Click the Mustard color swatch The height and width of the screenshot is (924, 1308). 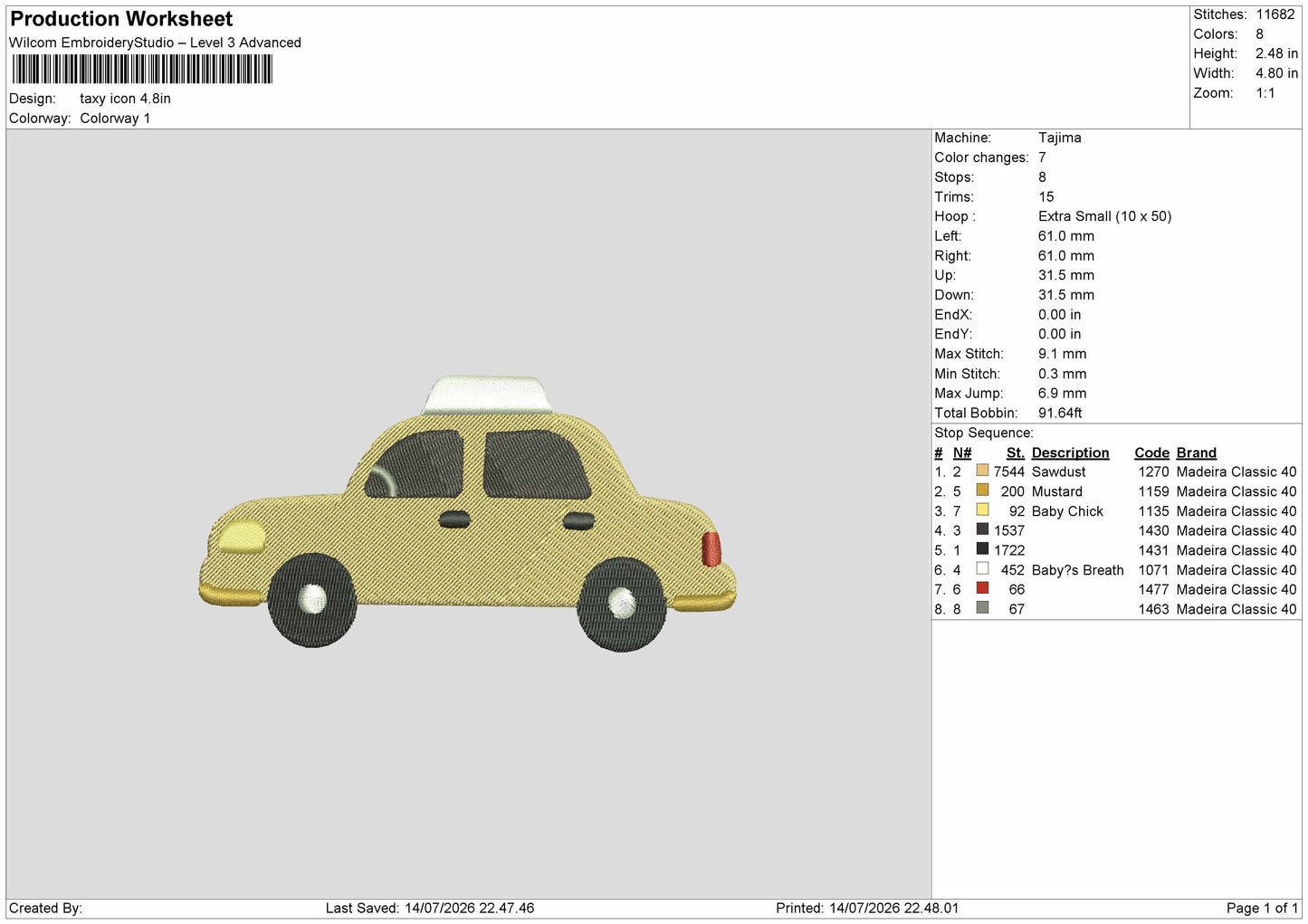click(x=982, y=491)
